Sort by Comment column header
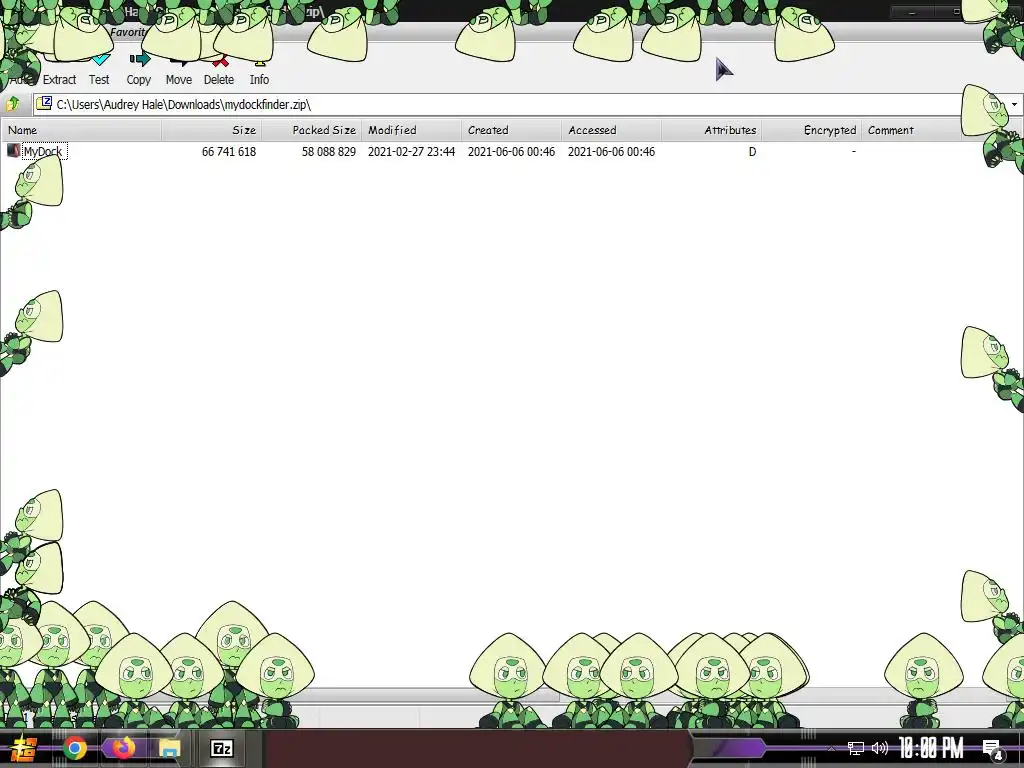 [x=911, y=130]
